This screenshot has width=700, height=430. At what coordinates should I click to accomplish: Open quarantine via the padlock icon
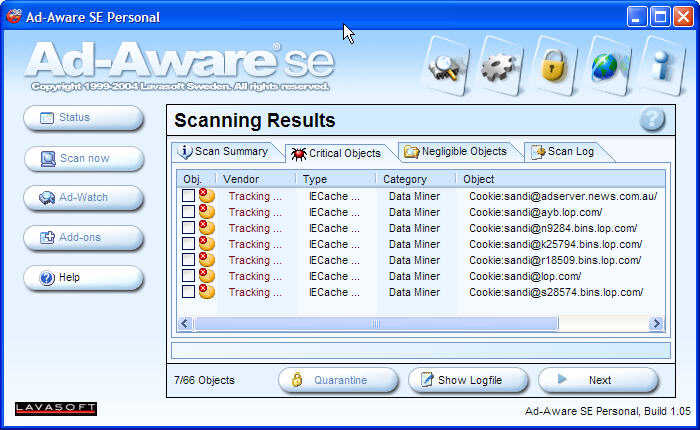(554, 66)
